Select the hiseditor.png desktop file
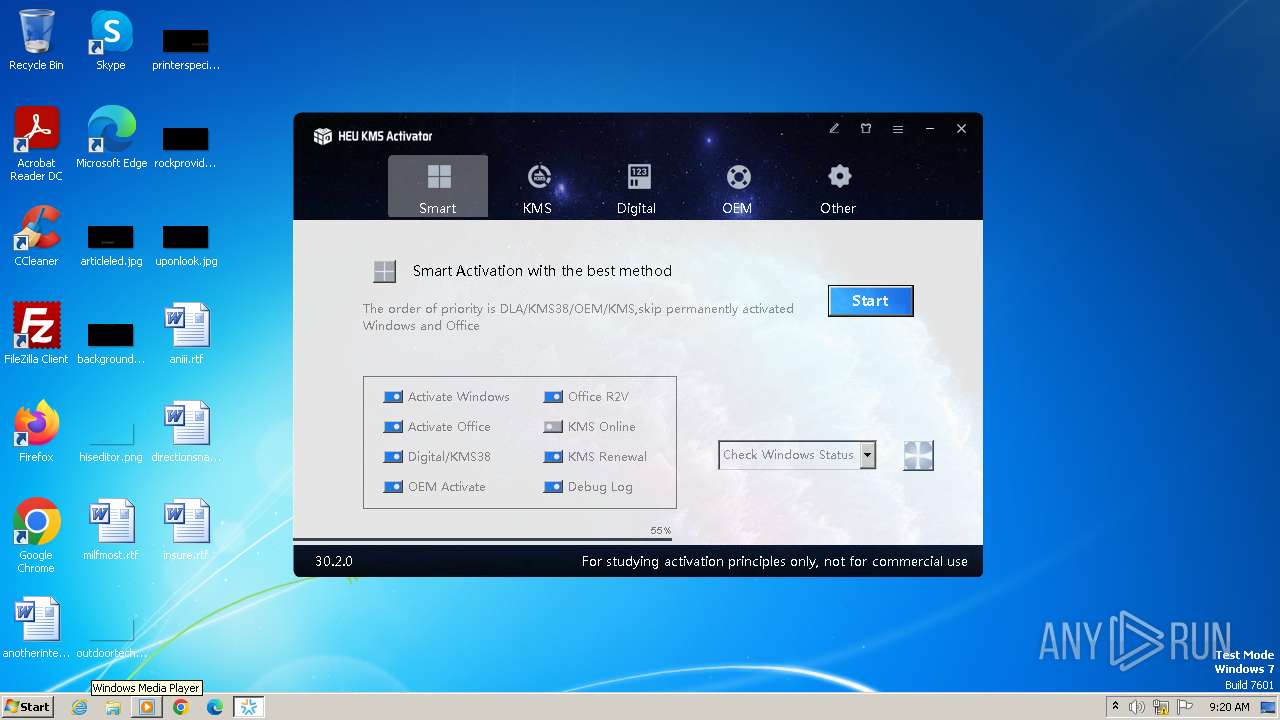1280x720 pixels. click(111, 440)
